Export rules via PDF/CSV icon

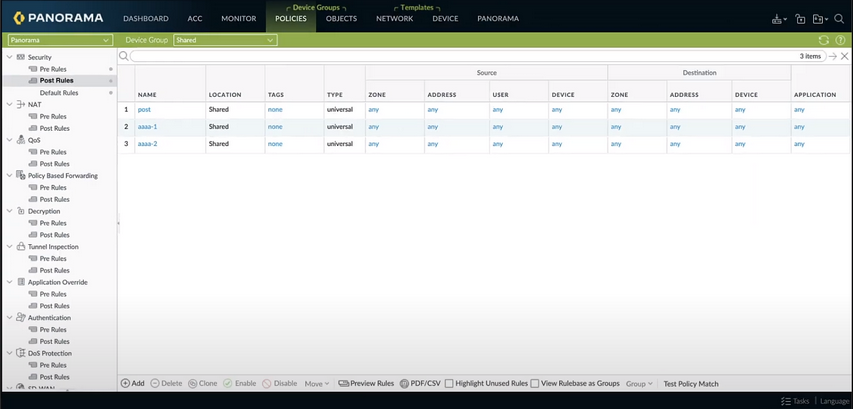tap(404, 383)
